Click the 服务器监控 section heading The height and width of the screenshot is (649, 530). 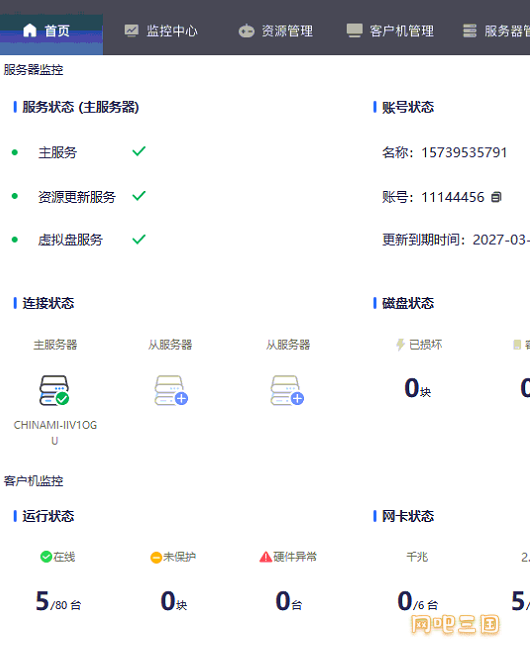34,70
